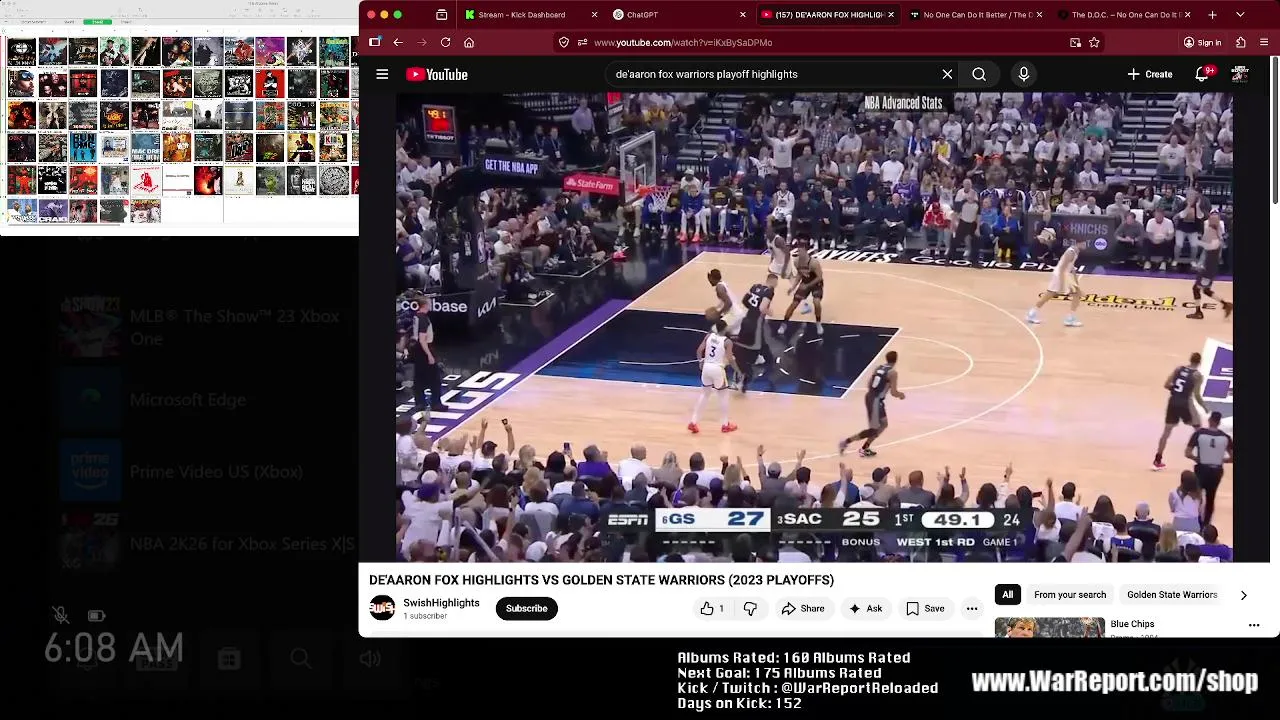Open the SwishHighlights channel name link

pyautogui.click(x=441, y=603)
